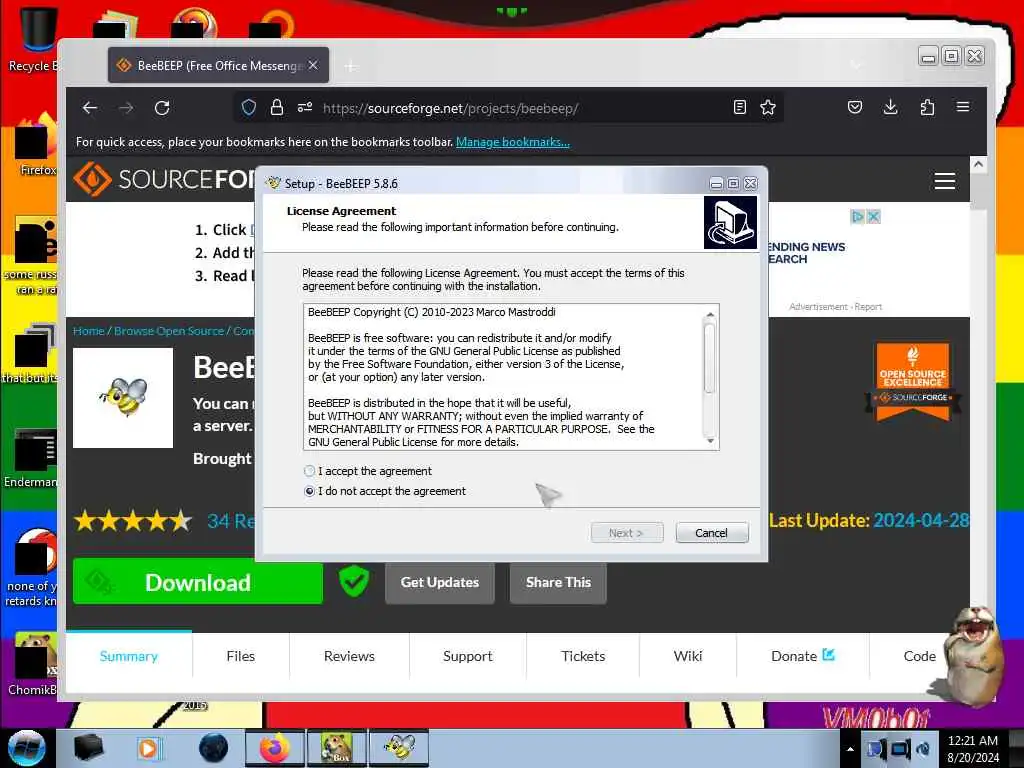
Task: Click the Home breadcrumb link
Action: [x=89, y=331]
